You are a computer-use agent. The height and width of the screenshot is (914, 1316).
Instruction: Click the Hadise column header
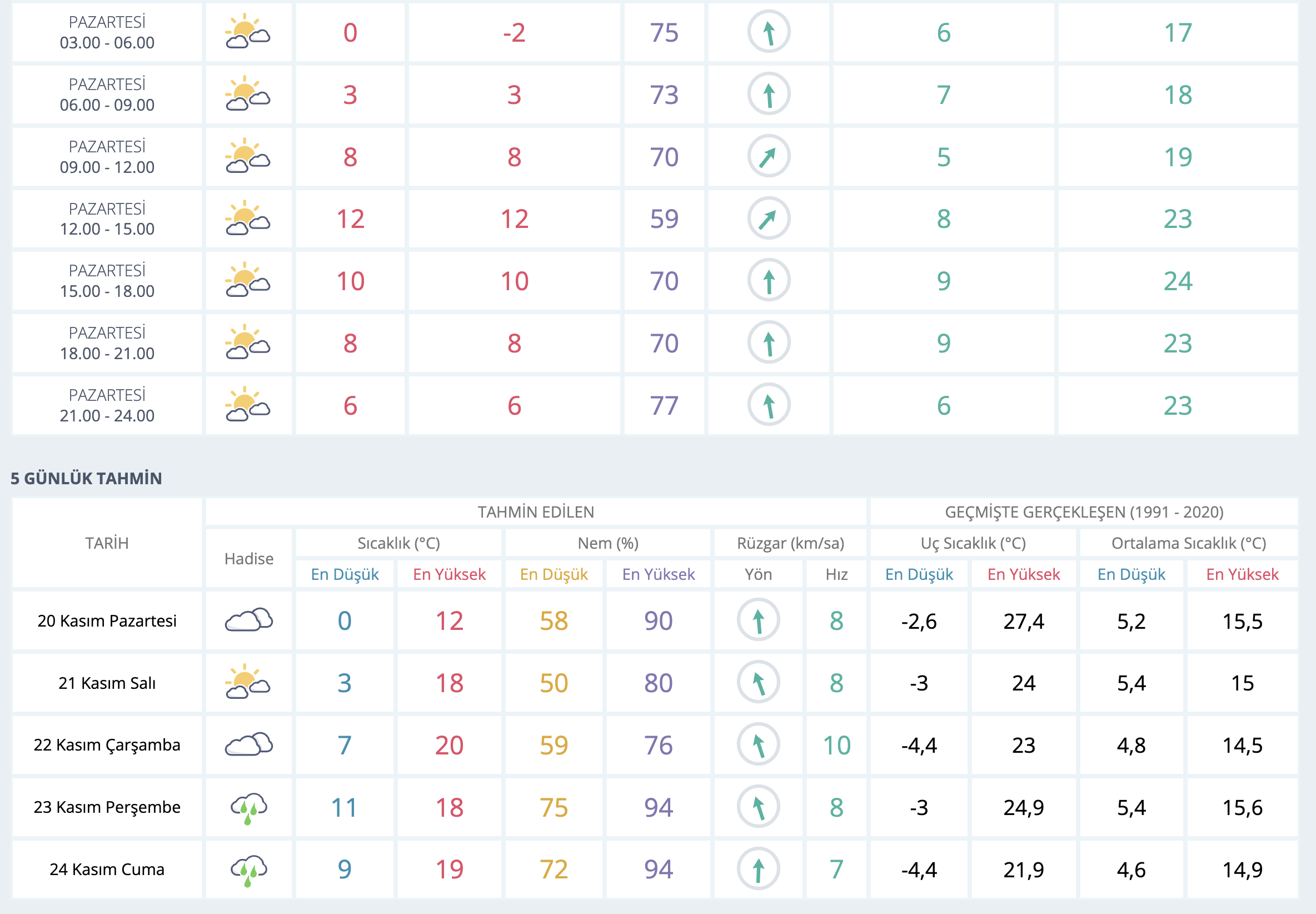[248, 559]
